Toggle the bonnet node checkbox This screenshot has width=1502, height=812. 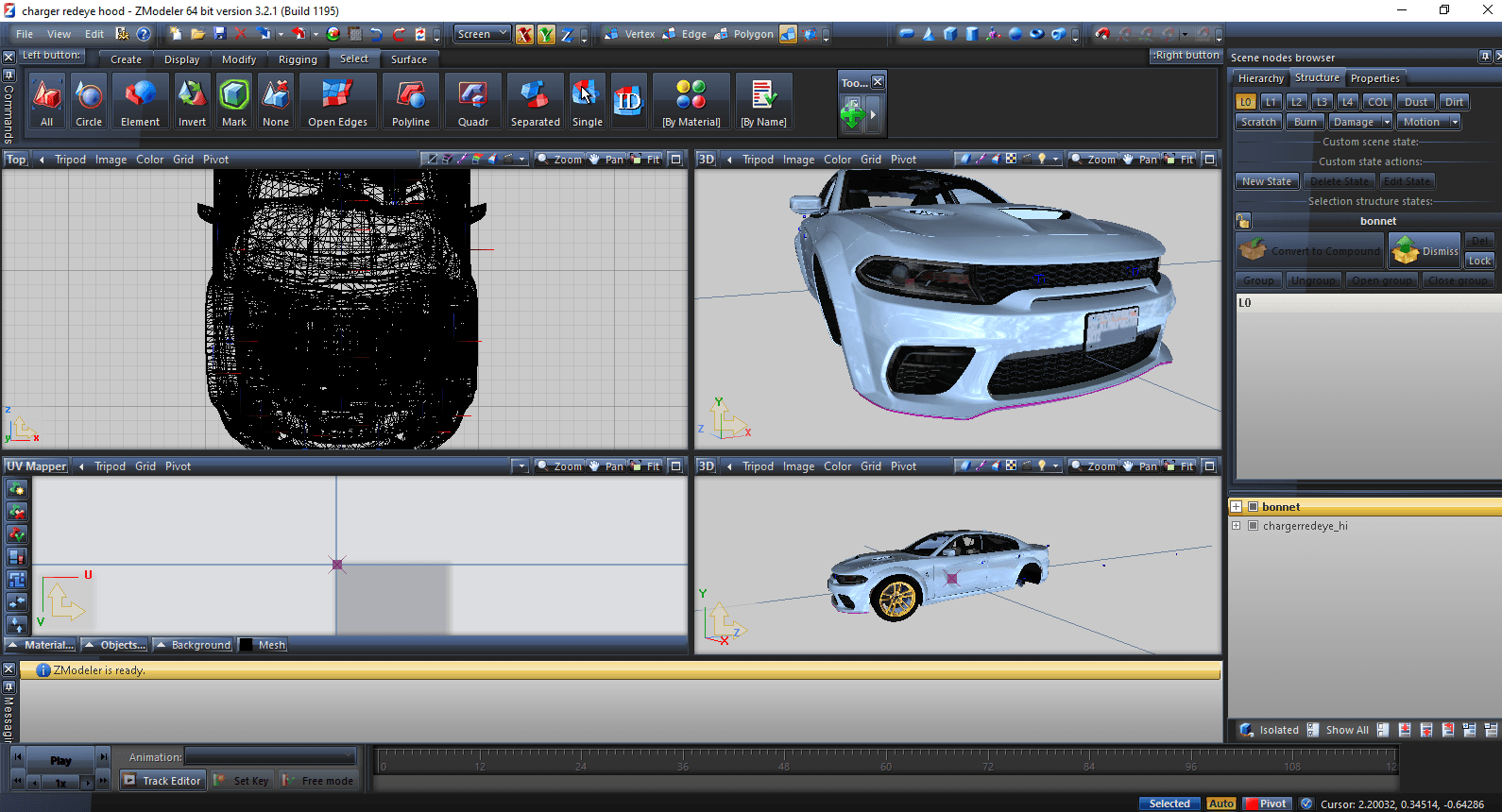tap(1254, 507)
